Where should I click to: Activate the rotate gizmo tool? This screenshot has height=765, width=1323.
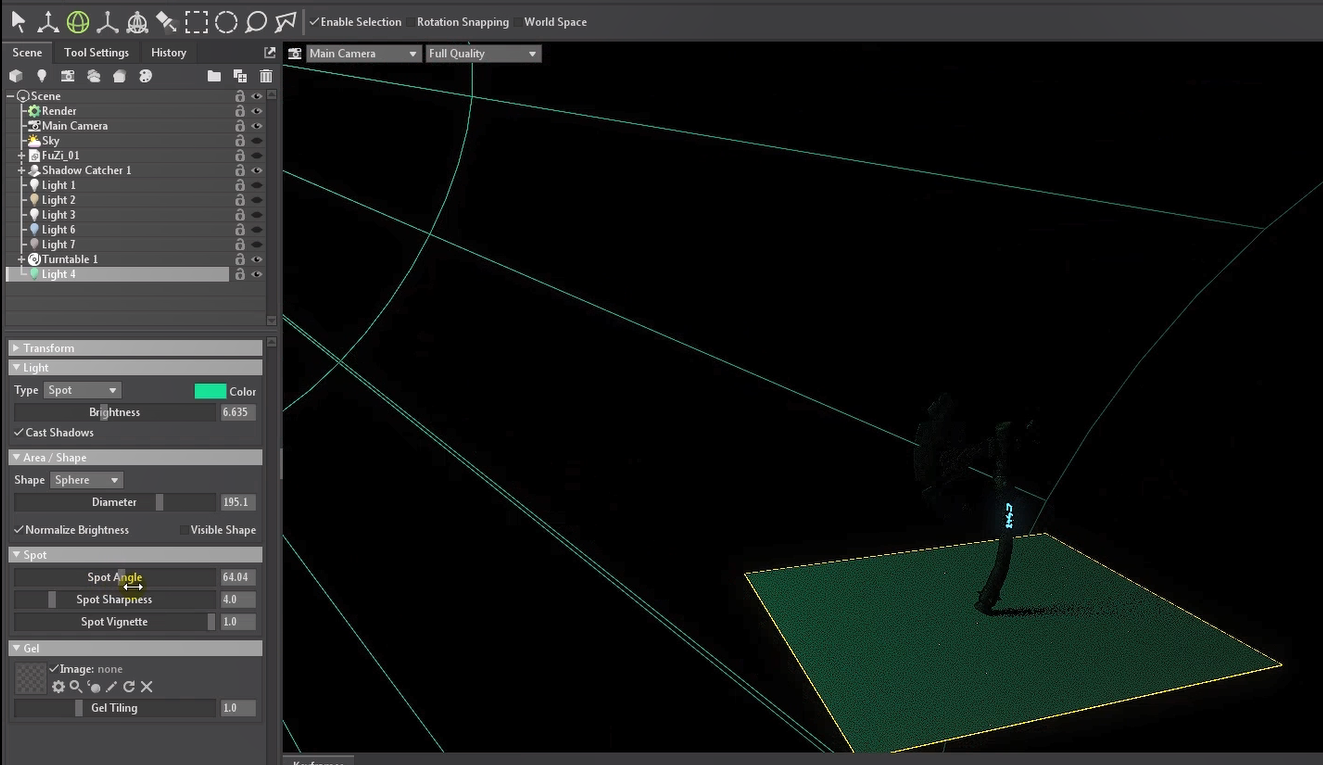(78, 21)
